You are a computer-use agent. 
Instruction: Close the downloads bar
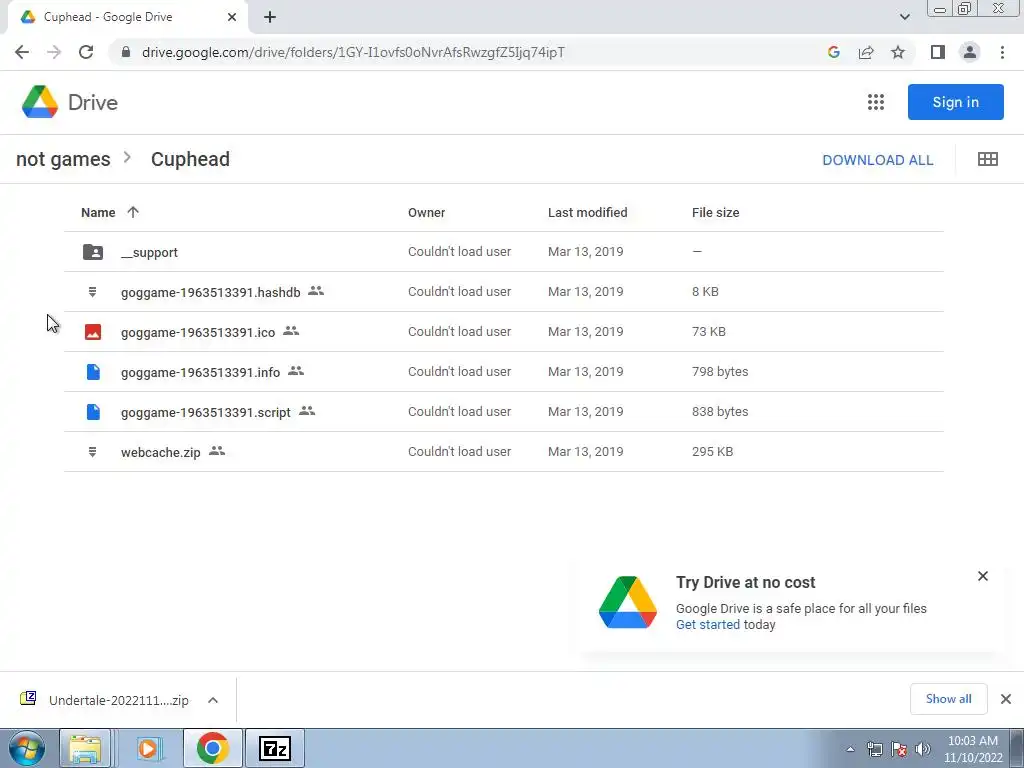(1006, 699)
